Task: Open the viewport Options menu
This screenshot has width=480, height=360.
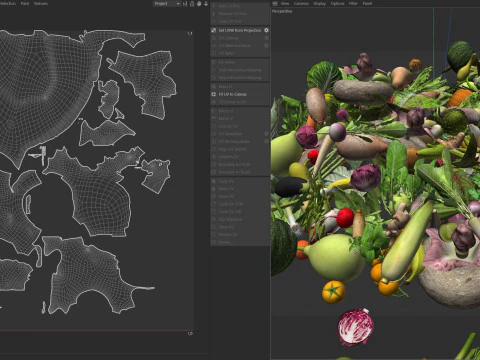Action: pyautogui.click(x=337, y=3)
